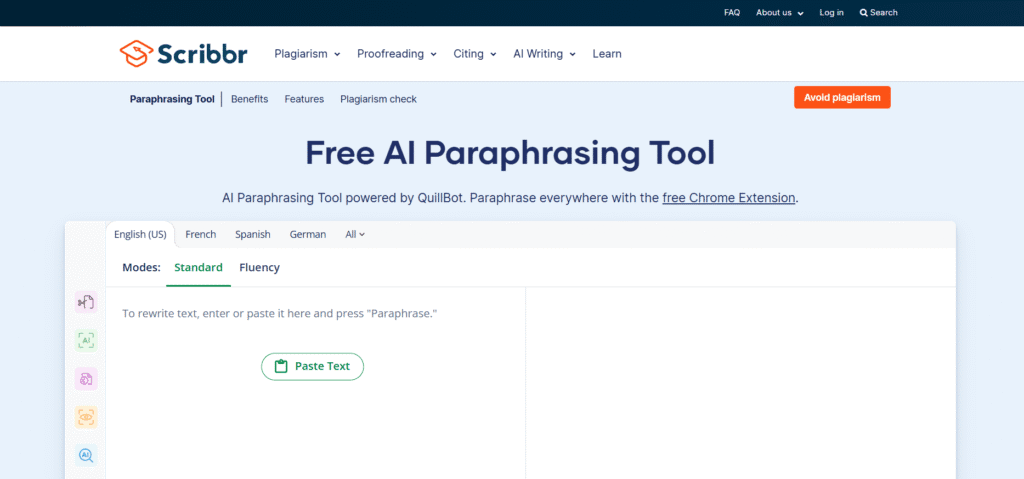
Task: Open the green AI scan sidebar tool
Action: point(86,340)
